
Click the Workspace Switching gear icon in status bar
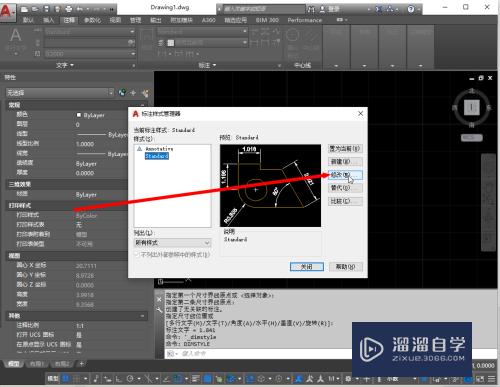click(348, 379)
